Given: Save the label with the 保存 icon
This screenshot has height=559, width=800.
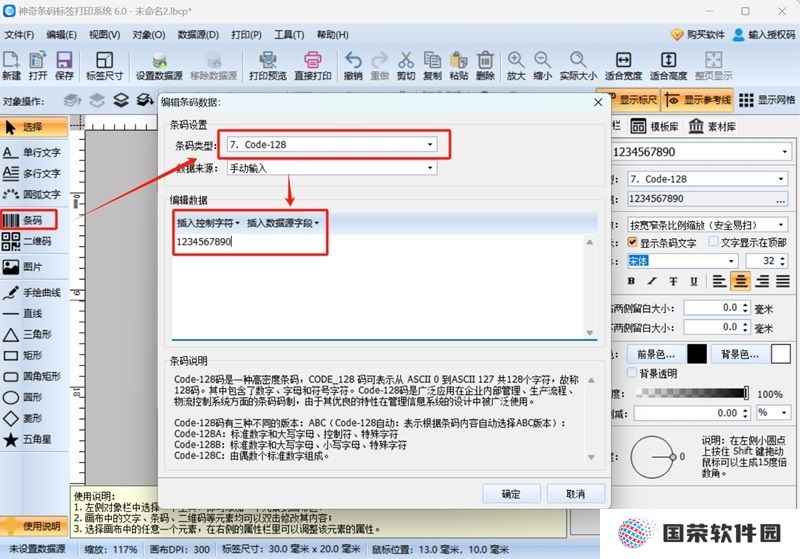Looking at the screenshot, I should click(64, 65).
